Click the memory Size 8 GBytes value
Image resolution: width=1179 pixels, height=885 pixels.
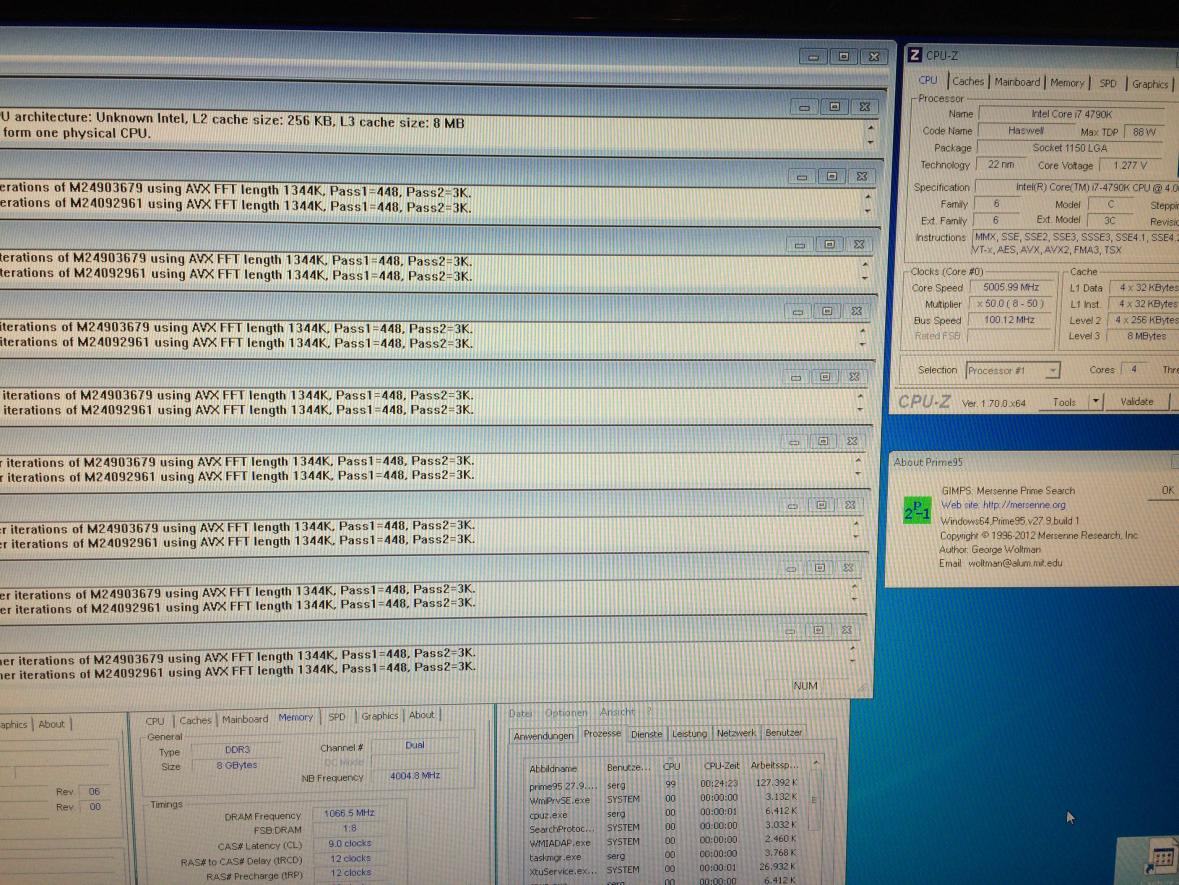pos(237,765)
